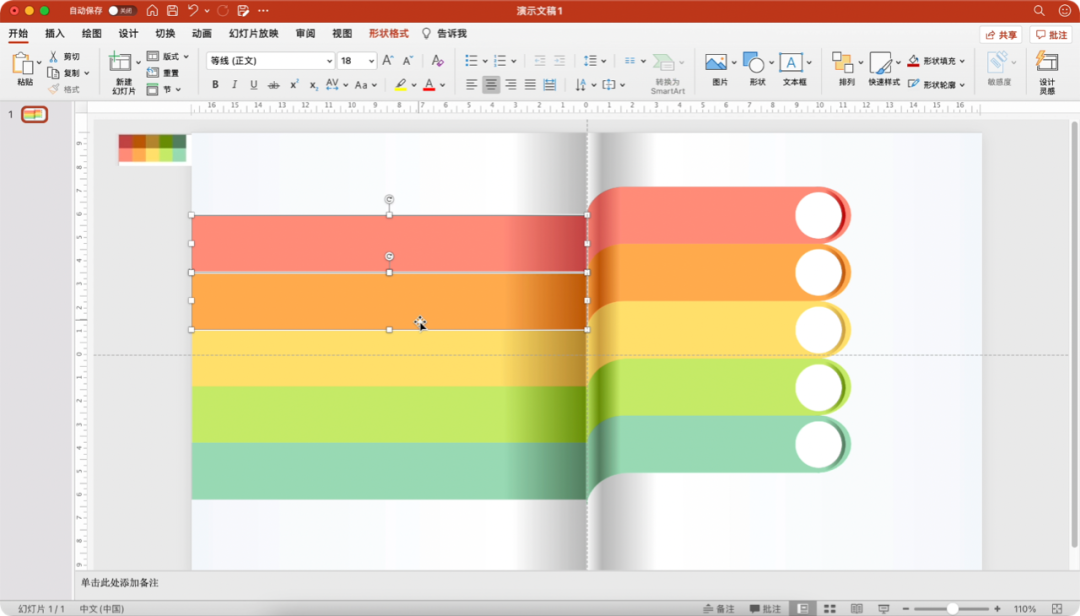Image resolution: width=1080 pixels, height=616 pixels.
Task: Create a new slide with 新建幻灯片
Action: click(x=121, y=72)
